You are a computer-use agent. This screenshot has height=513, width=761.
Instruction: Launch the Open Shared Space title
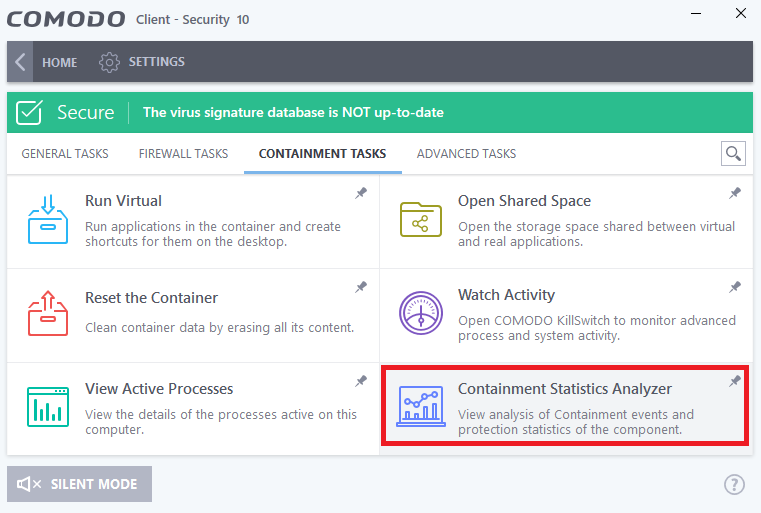click(x=525, y=201)
